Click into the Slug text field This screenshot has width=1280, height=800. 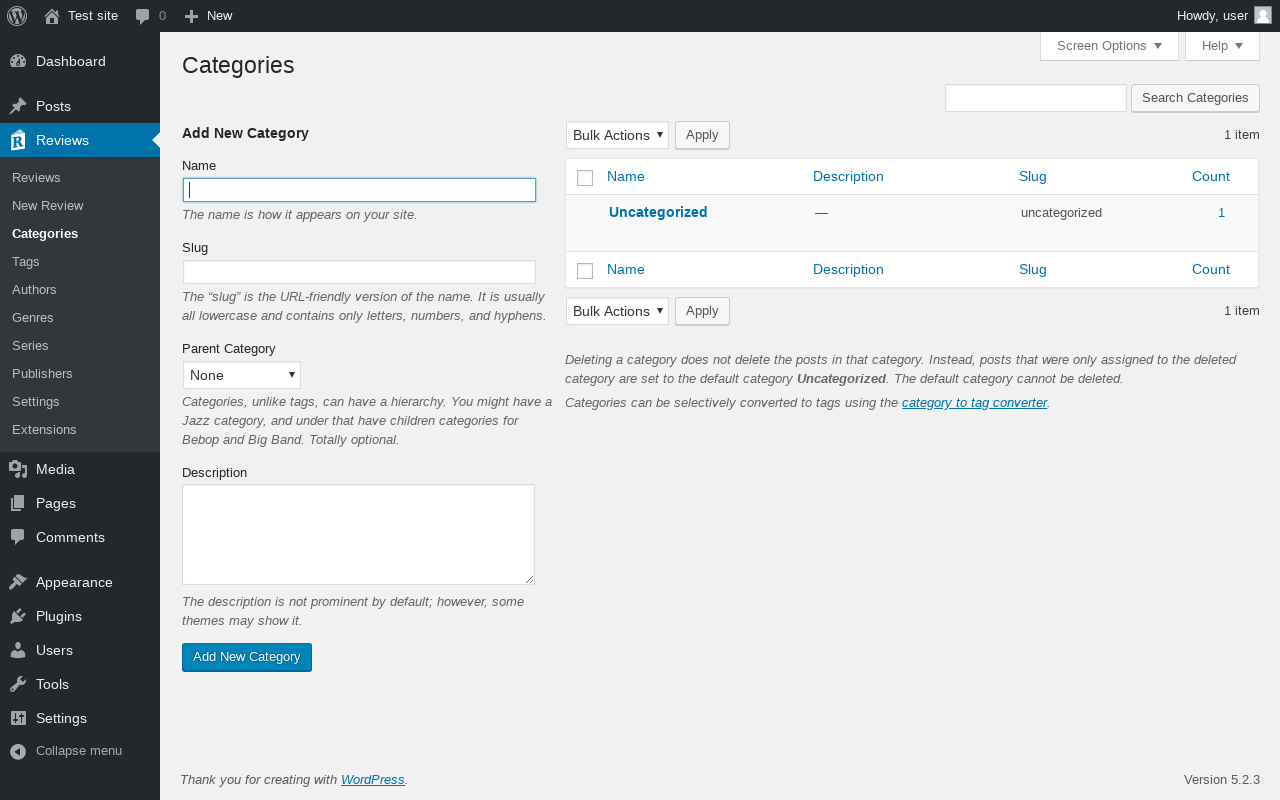coord(359,272)
